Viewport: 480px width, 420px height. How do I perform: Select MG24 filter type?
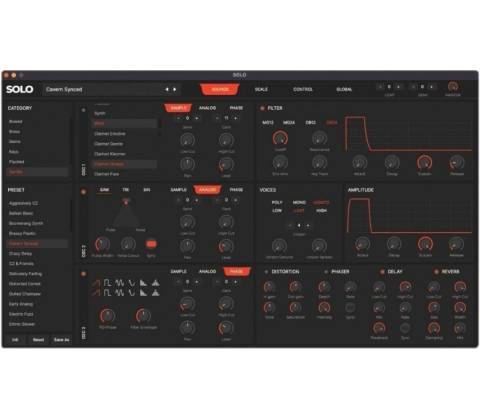(x=289, y=123)
